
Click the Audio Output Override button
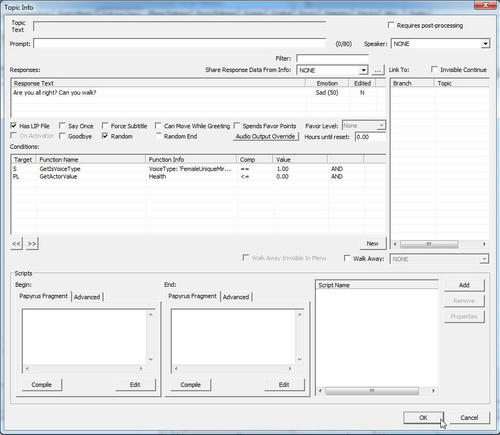(265, 136)
